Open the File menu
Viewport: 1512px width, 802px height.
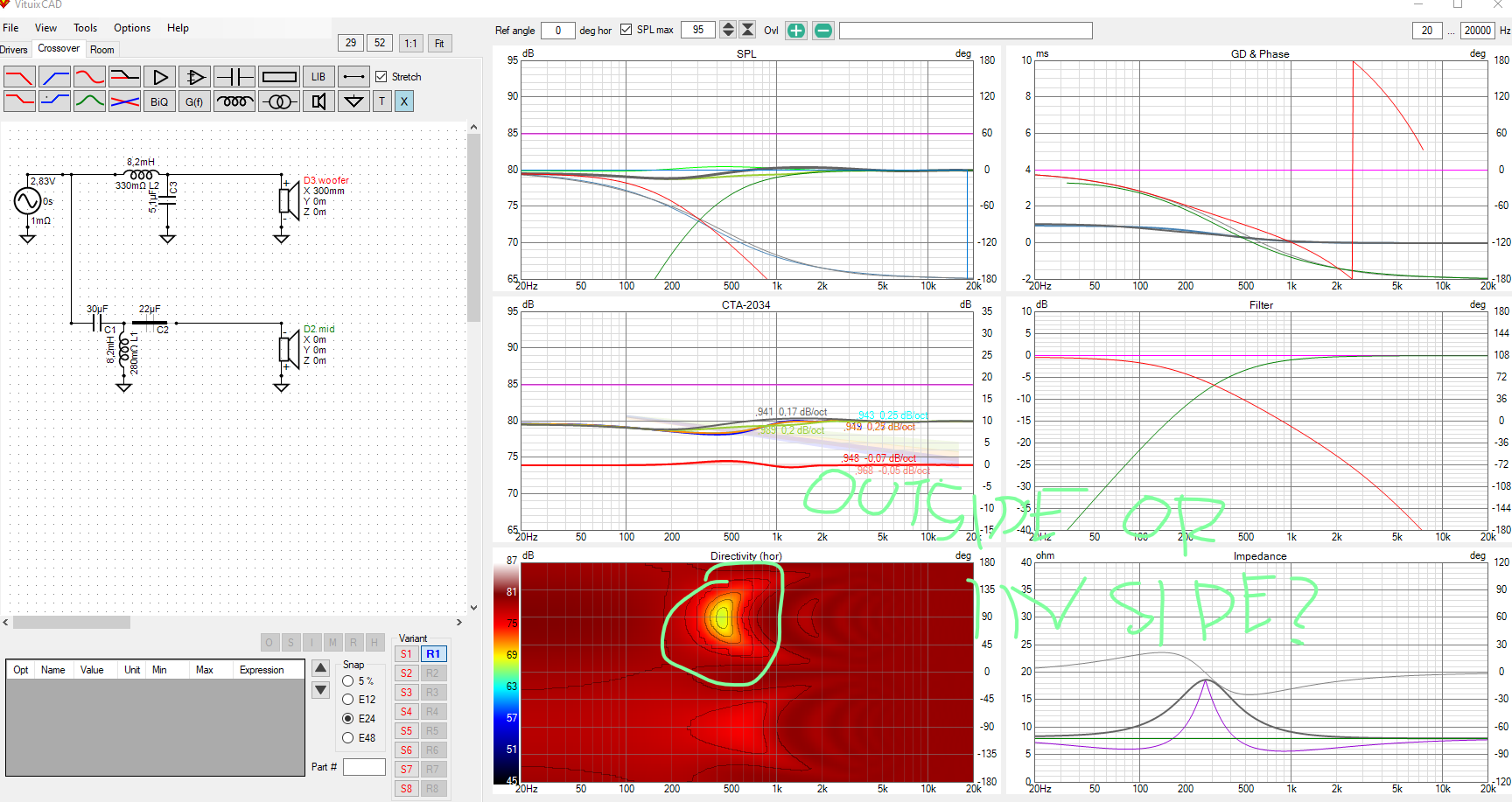coord(10,28)
